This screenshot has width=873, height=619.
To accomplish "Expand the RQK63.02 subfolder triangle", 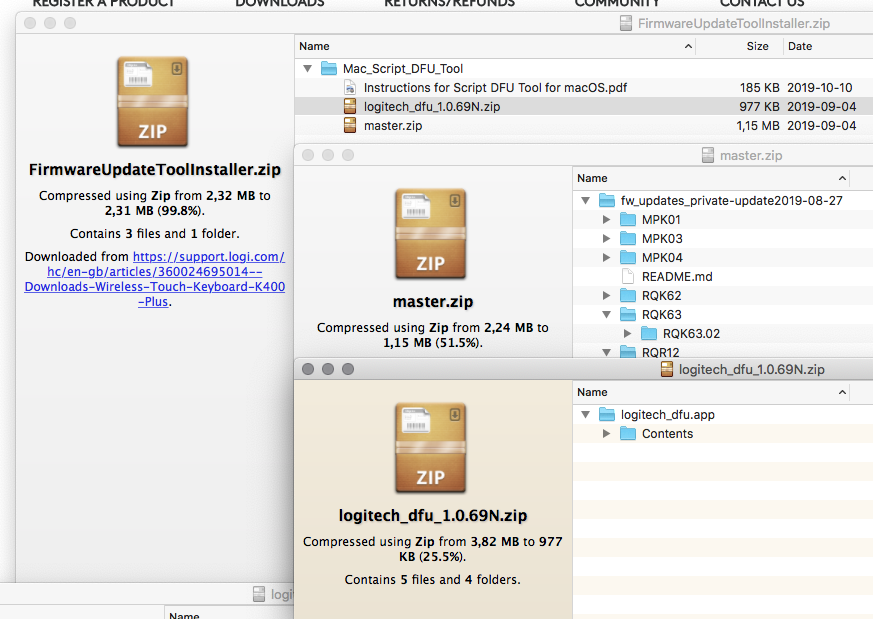I will click(627, 333).
